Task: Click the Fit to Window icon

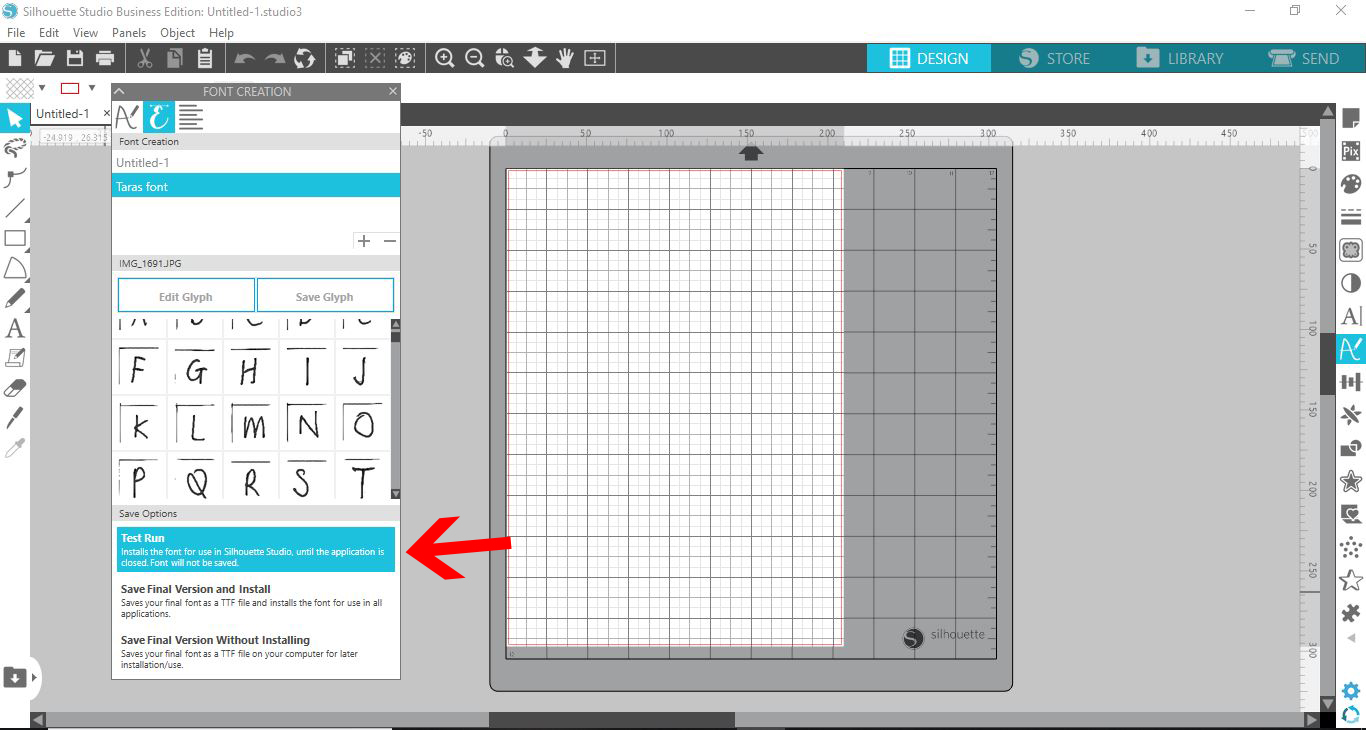Action: (595, 58)
